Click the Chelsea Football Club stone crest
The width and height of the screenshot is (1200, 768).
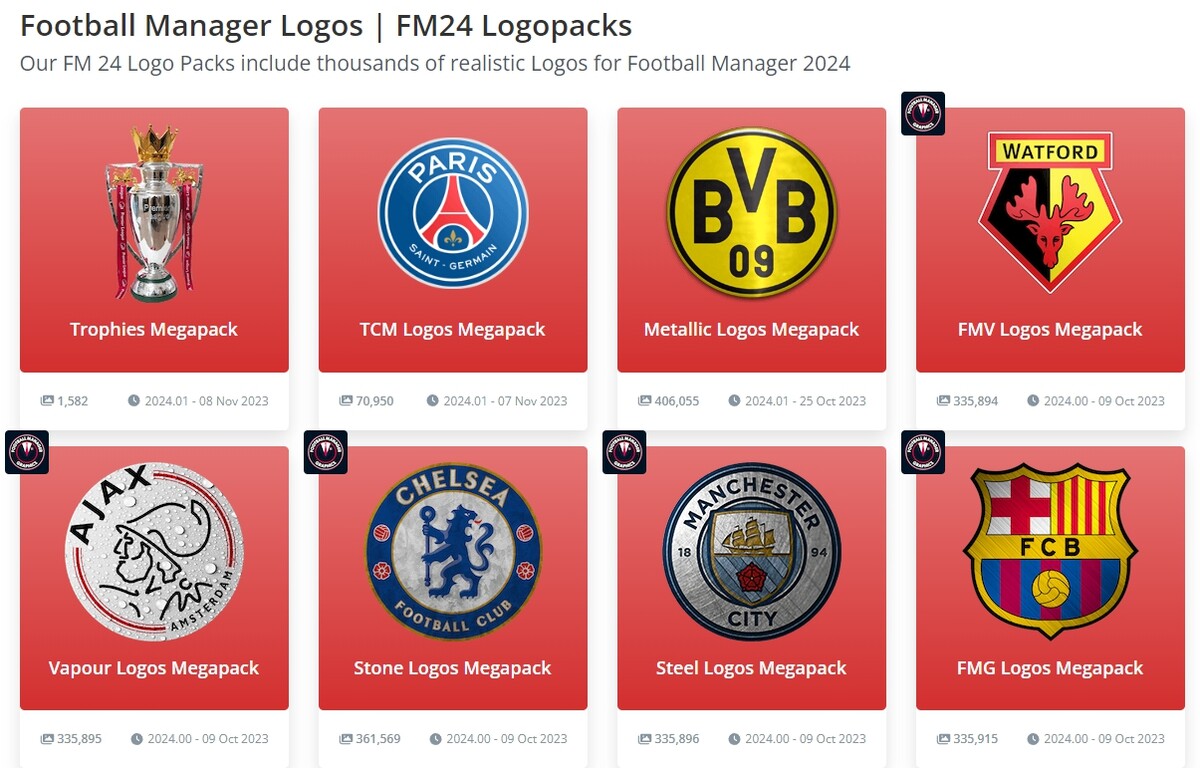453,551
